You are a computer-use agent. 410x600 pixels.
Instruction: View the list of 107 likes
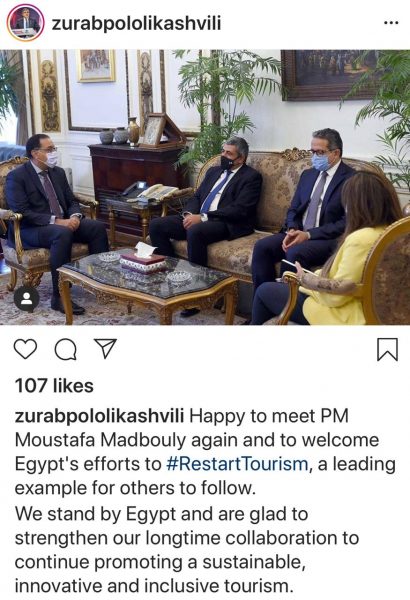point(54,386)
